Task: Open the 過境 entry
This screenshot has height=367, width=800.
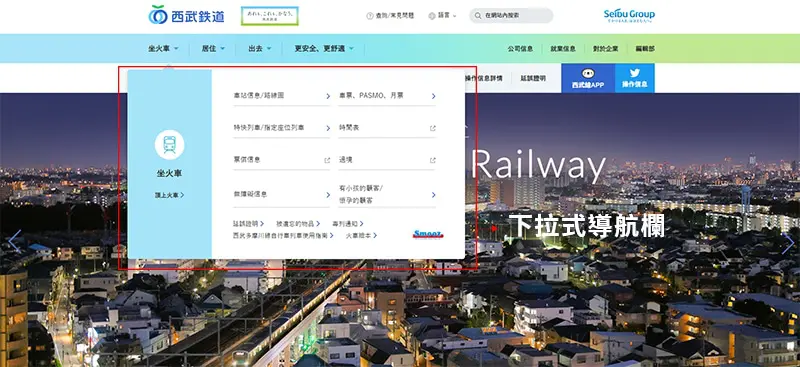Action: point(387,160)
